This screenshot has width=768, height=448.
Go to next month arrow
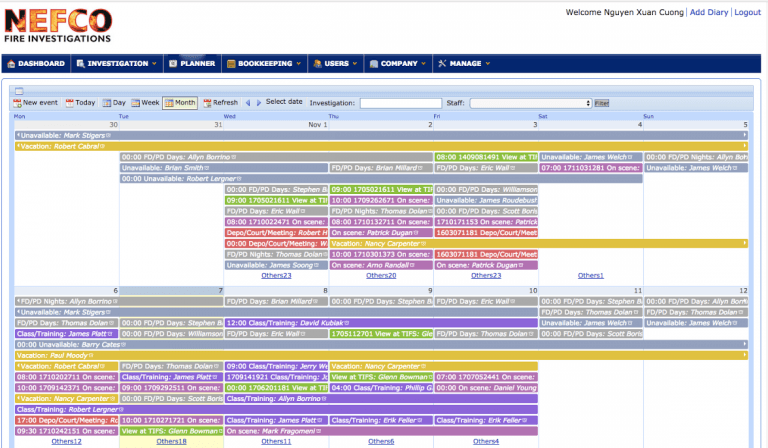258,103
